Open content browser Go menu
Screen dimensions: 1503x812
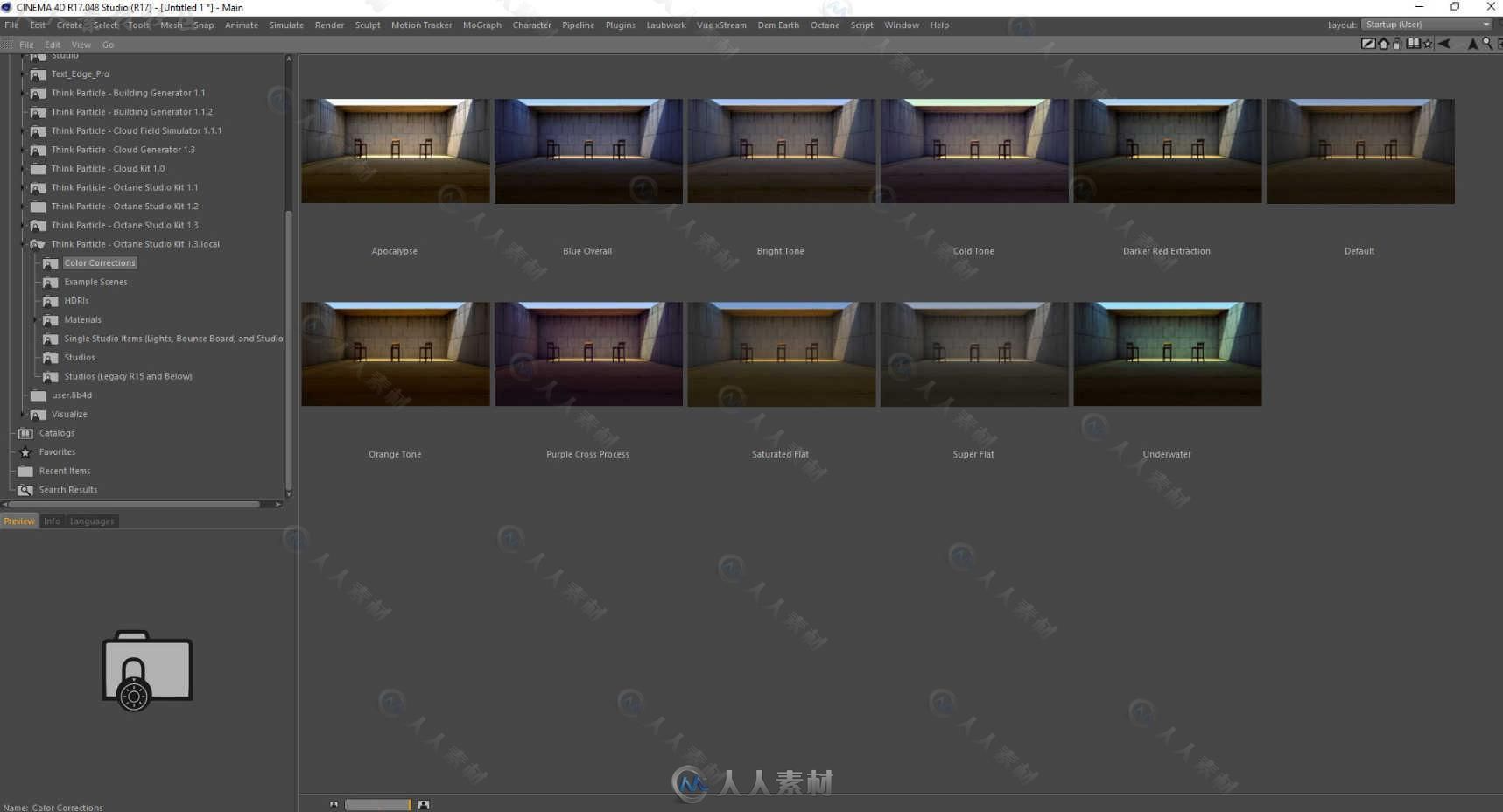point(109,45)
